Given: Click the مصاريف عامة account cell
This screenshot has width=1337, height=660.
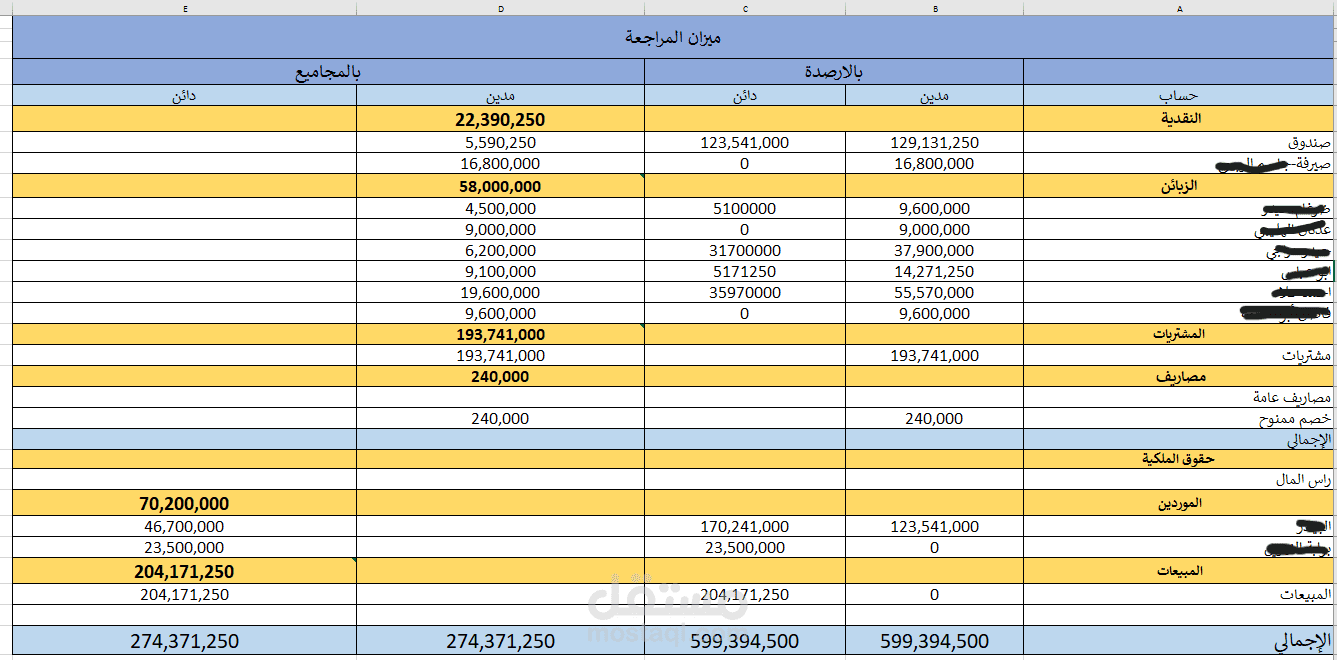Looking at the screenshot, I should (1180, 398).
